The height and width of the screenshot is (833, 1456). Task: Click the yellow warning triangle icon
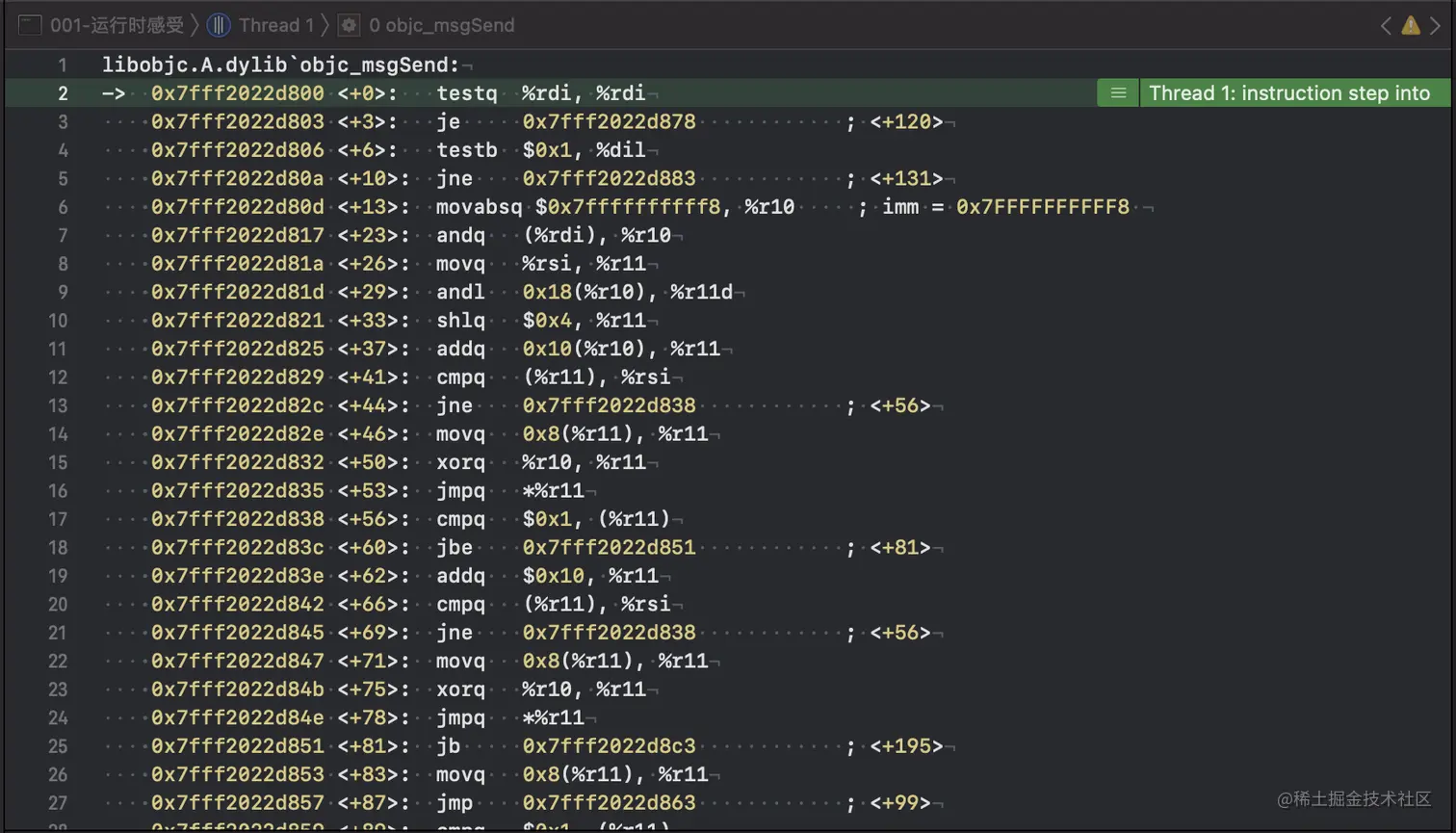[x=1411, y=25]
